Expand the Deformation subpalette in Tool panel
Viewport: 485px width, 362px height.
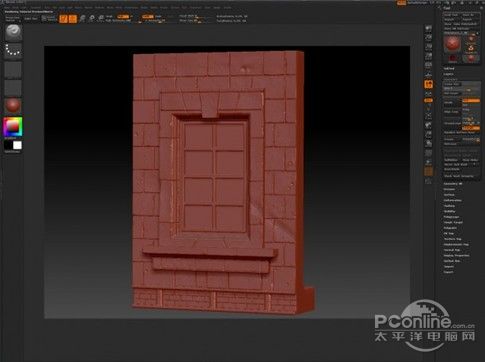pyautogui.click(x=453, y=200)
